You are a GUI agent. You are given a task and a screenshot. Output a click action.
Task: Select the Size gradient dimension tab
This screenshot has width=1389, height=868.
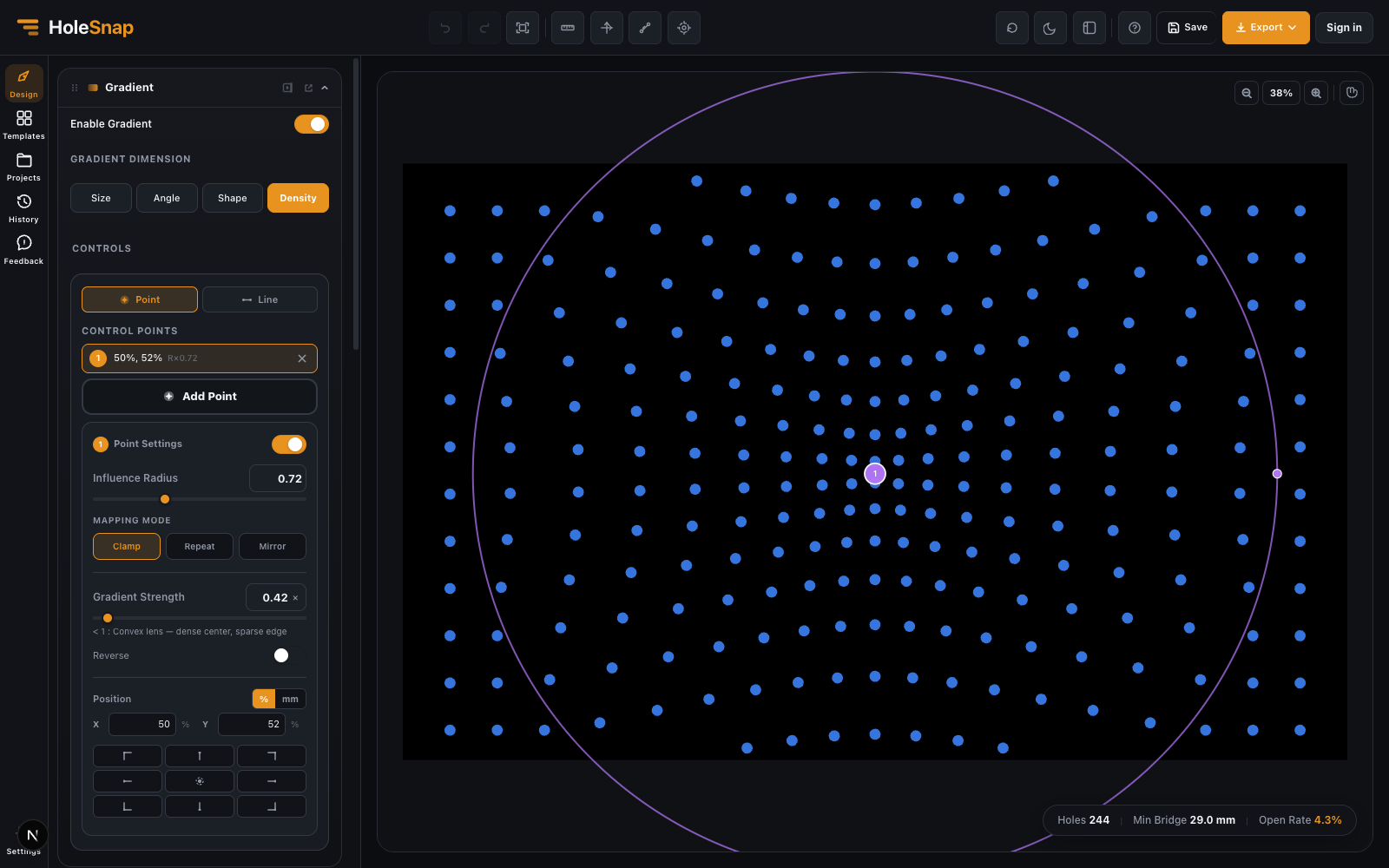pyautogui.click(x=101, y=198)
